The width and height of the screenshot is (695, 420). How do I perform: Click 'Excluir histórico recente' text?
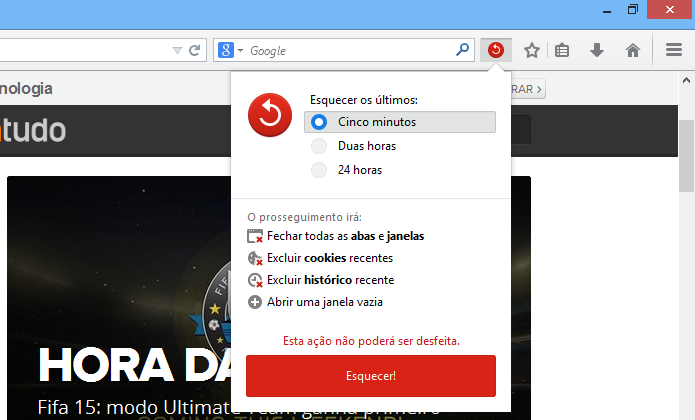[x=330, y=280]
